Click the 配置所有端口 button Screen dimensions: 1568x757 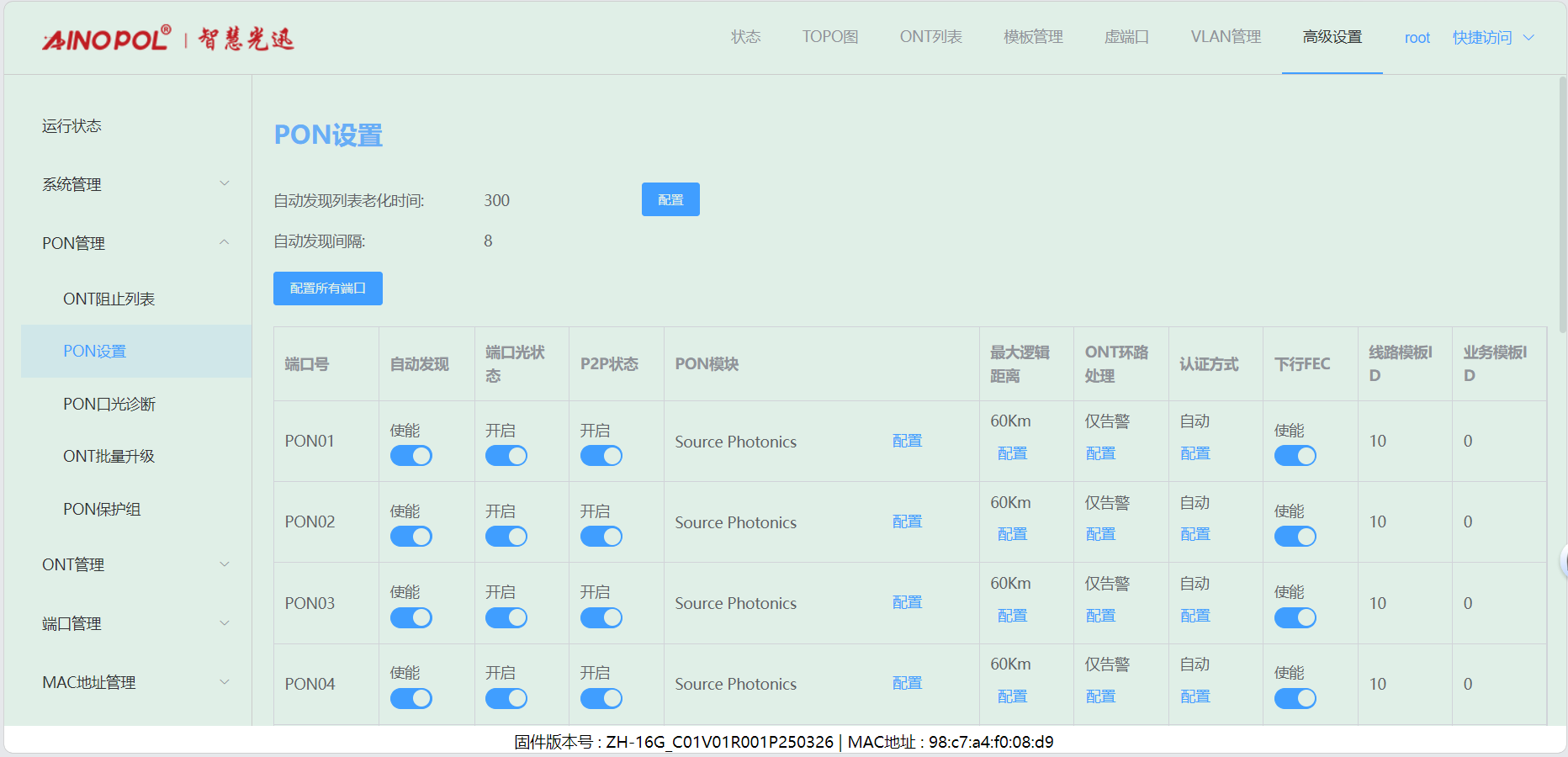coord(328,289)
